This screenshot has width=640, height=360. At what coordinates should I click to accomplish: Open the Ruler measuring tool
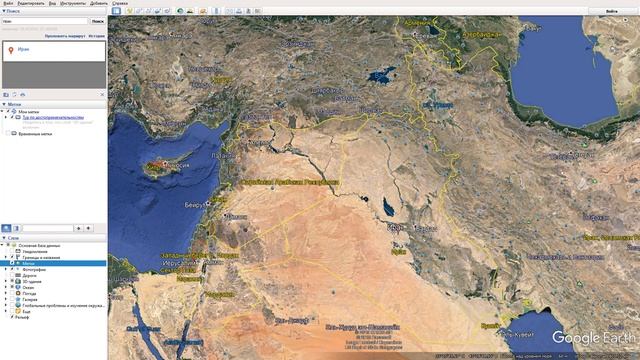pos(216,11)
